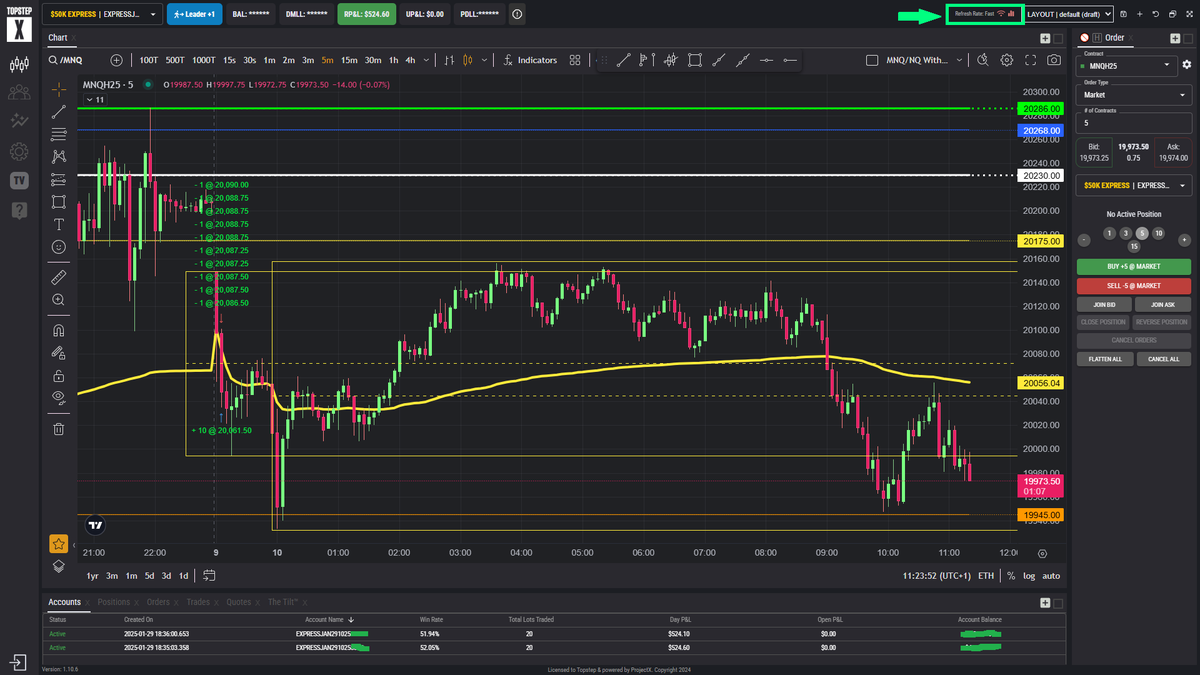Open the TV TradingView sidebar icon
The image size is (1200, 675).
[19, 181]
